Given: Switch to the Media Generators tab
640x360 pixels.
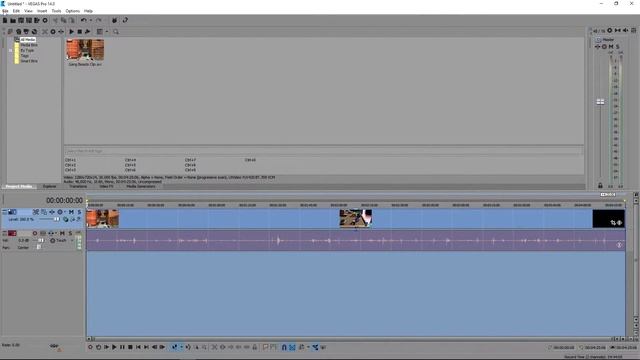Looking at the screenshot, I should 141,187.
